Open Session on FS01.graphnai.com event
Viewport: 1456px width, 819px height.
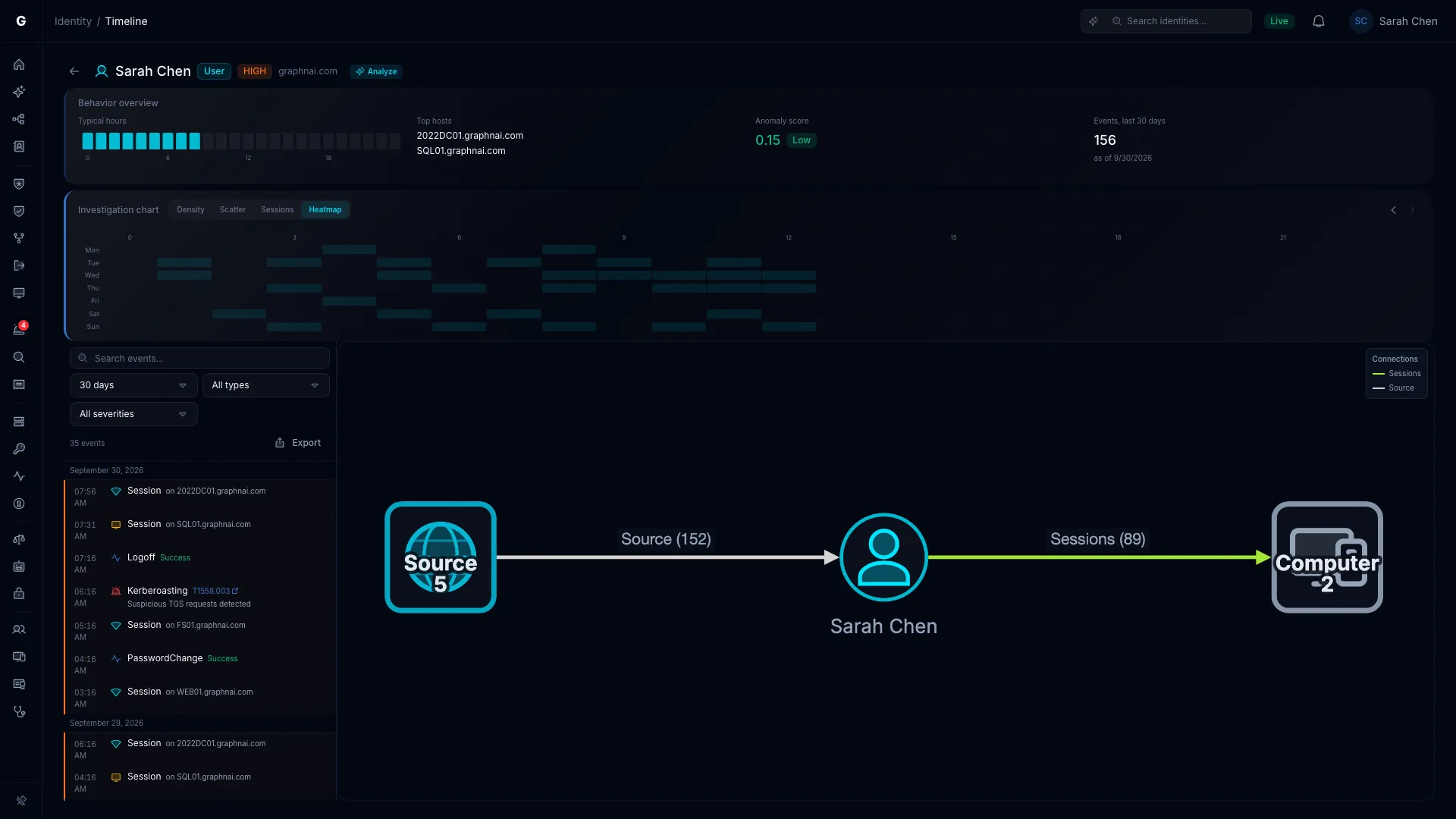[x=200, y=631]
